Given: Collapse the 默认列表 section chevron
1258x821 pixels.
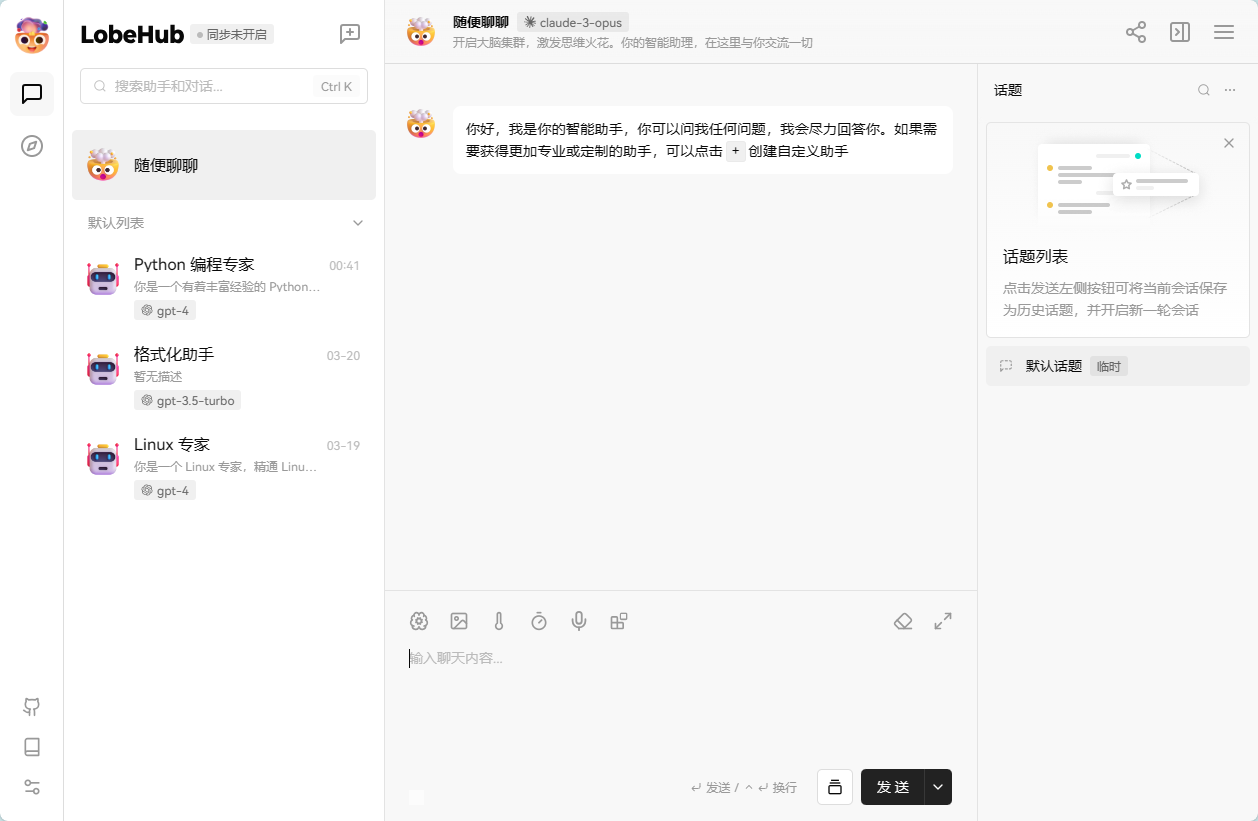Looking at the screenshot, I should pyautogui.click(x=357, y=223).
